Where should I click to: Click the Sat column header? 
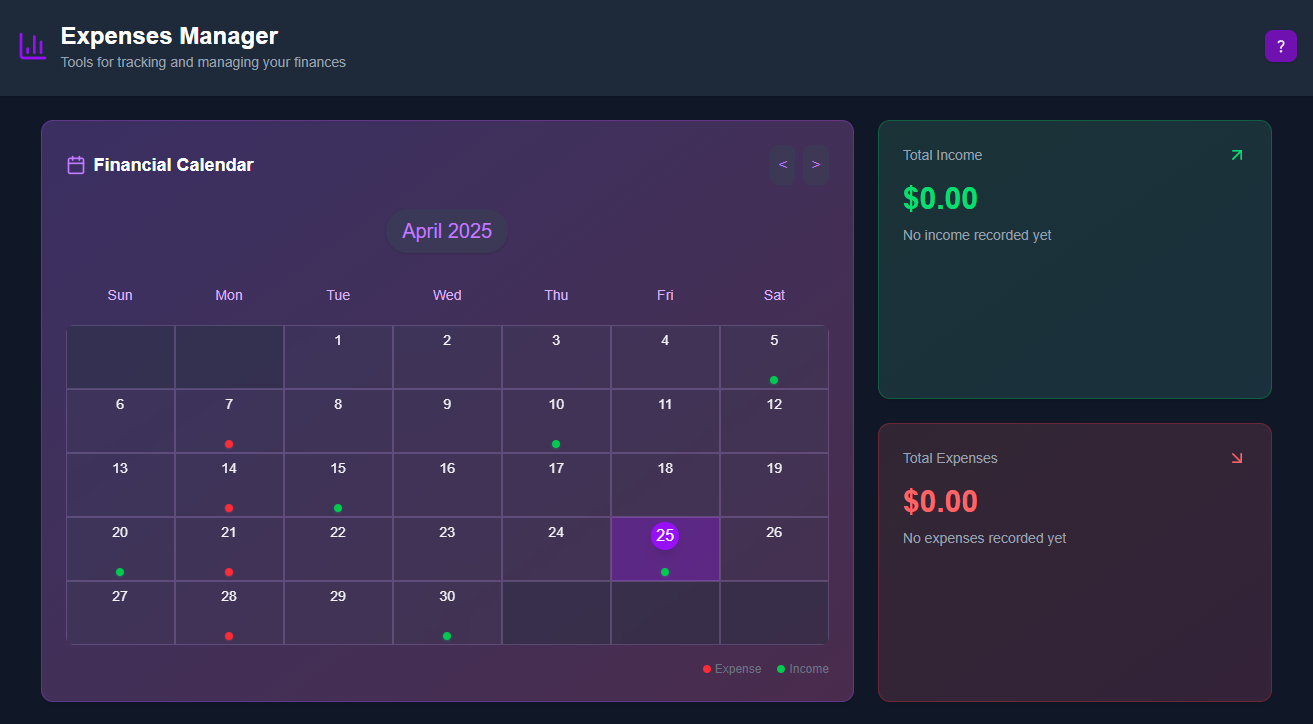click(774, 295)
